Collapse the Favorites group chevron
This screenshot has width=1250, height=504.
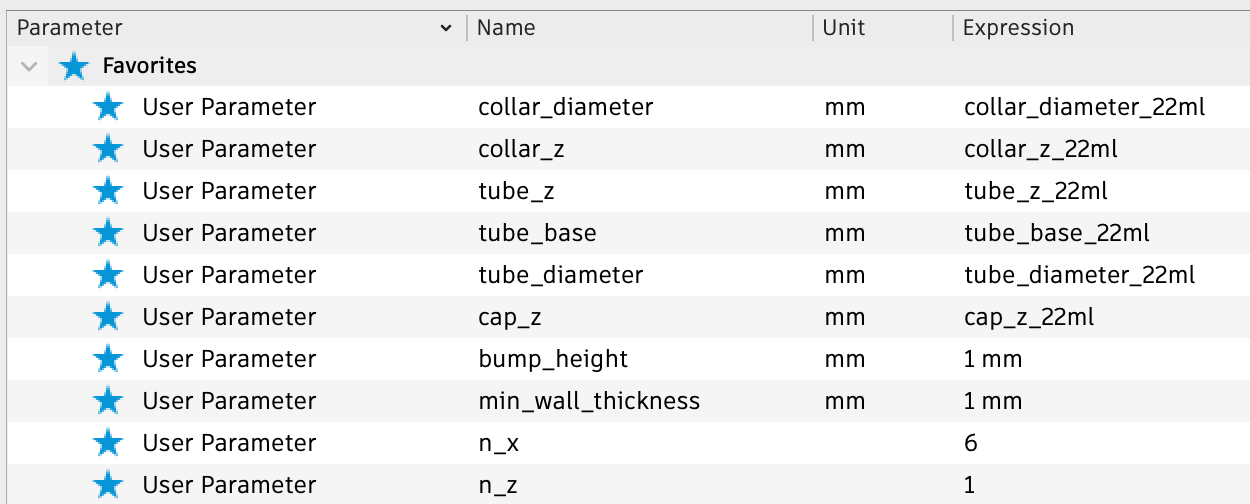click(30, 67)
